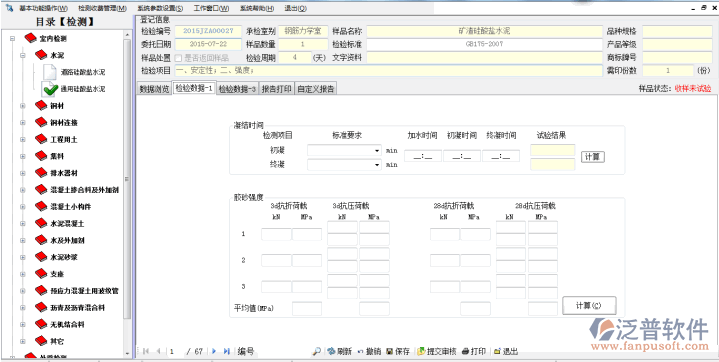
Task: Click 计算 button in 凝结时间 section
Action: tap(593, 156)
